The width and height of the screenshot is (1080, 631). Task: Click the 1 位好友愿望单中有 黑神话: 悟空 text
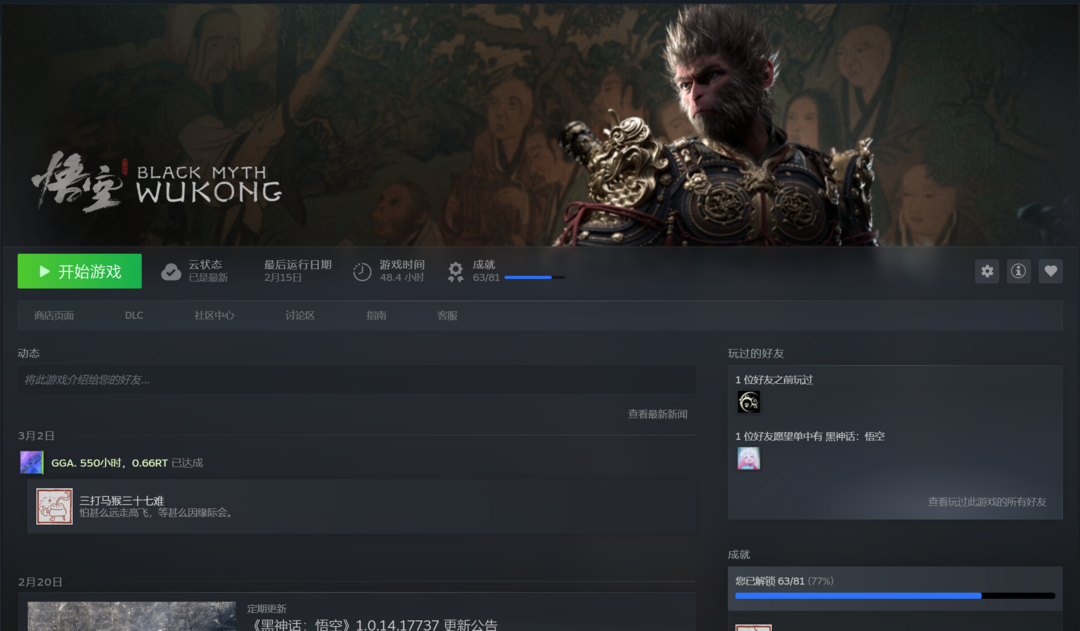pos(809,436)
